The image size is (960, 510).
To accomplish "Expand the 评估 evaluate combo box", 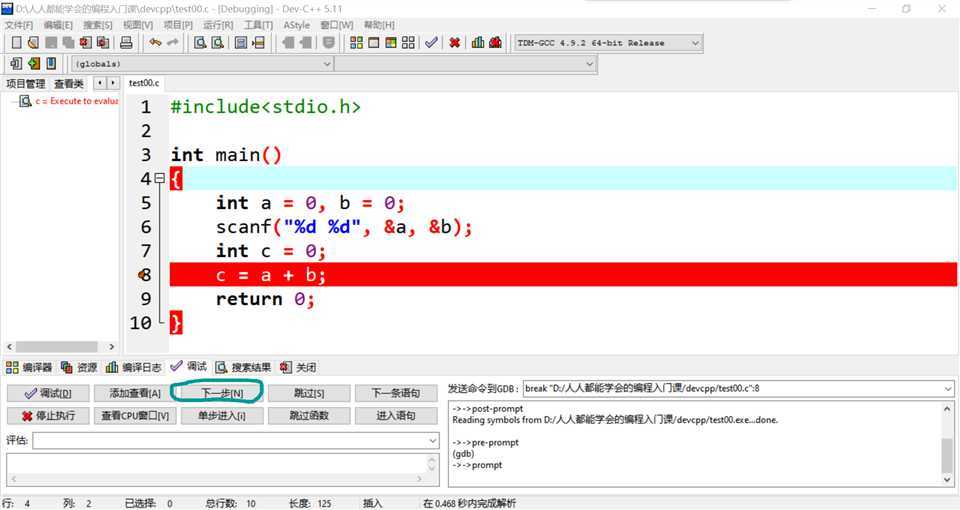I will point(433,440).
